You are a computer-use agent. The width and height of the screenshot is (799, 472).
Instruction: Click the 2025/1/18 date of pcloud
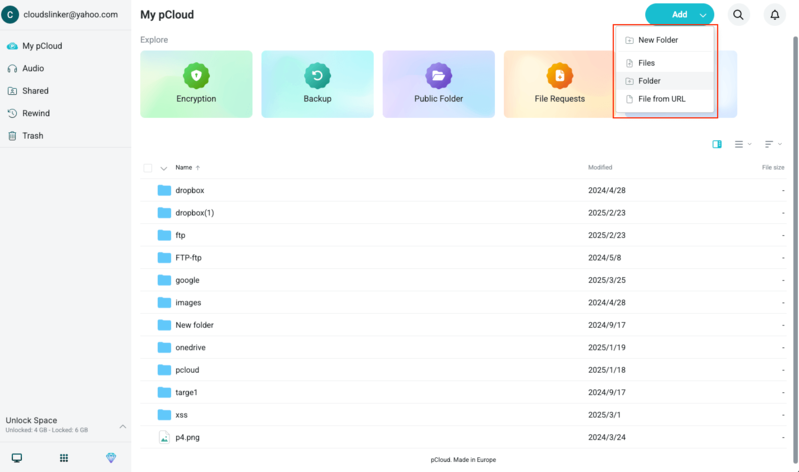pos(606,370)
